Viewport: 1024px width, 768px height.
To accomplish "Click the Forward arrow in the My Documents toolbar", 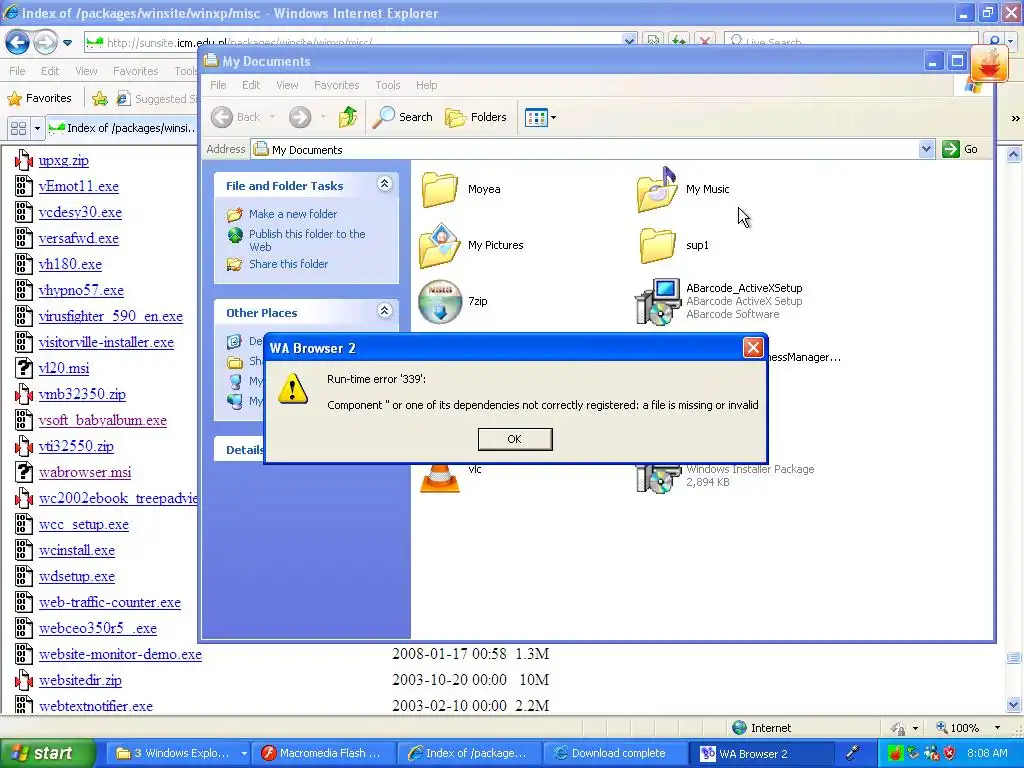I will point(300,117).
